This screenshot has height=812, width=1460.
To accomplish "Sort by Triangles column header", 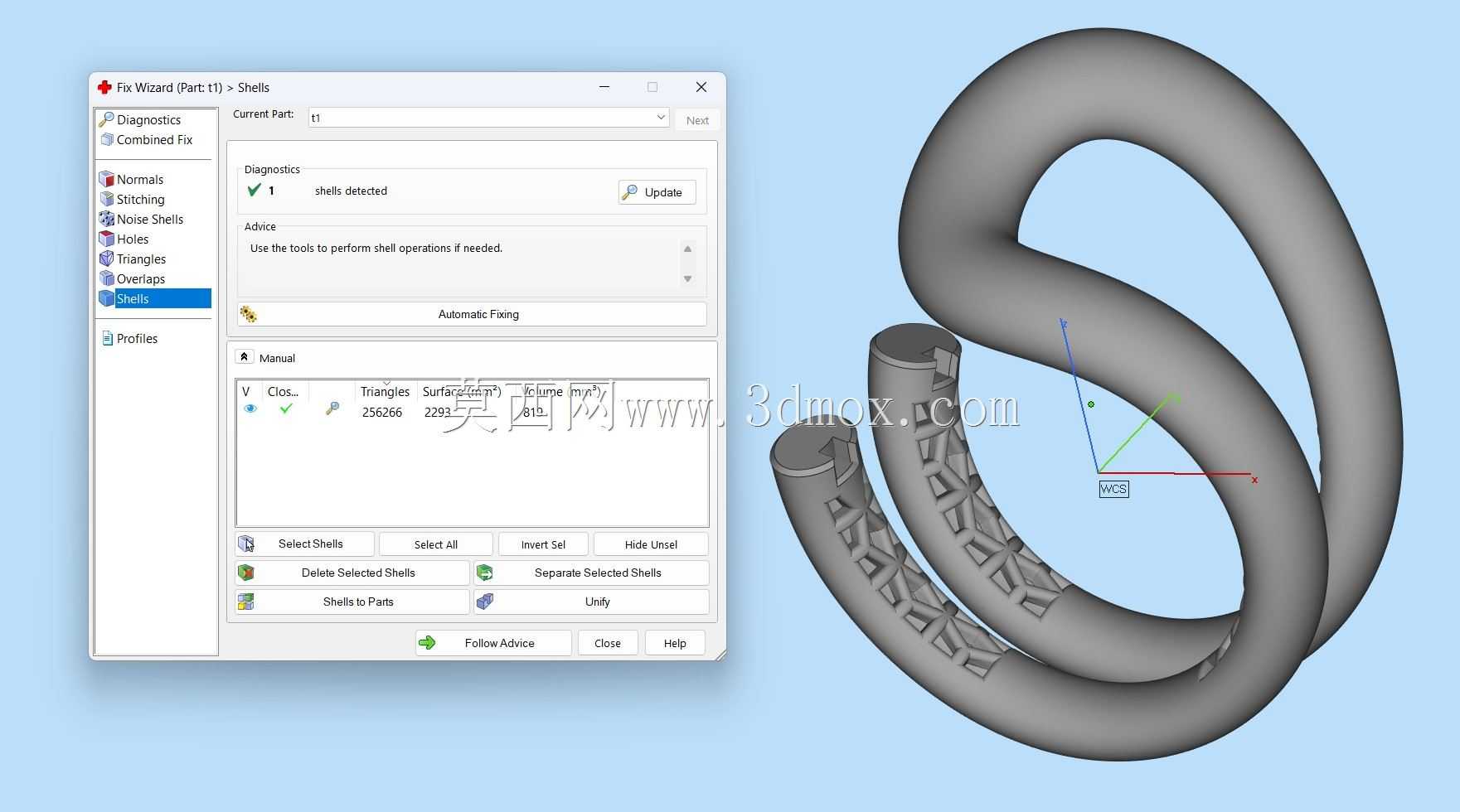I will 385,391.
